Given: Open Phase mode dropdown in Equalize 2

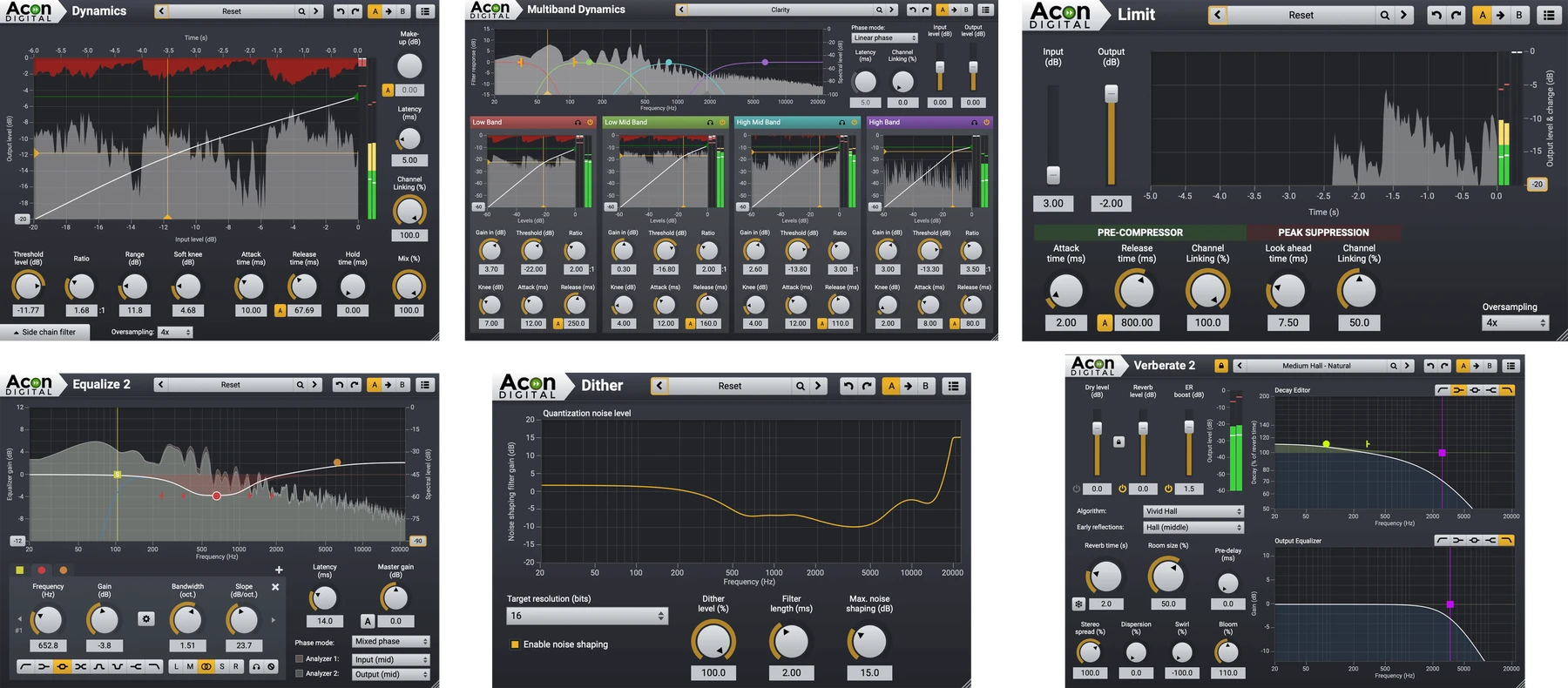Looking at the screenshot, I should [391, 641].
